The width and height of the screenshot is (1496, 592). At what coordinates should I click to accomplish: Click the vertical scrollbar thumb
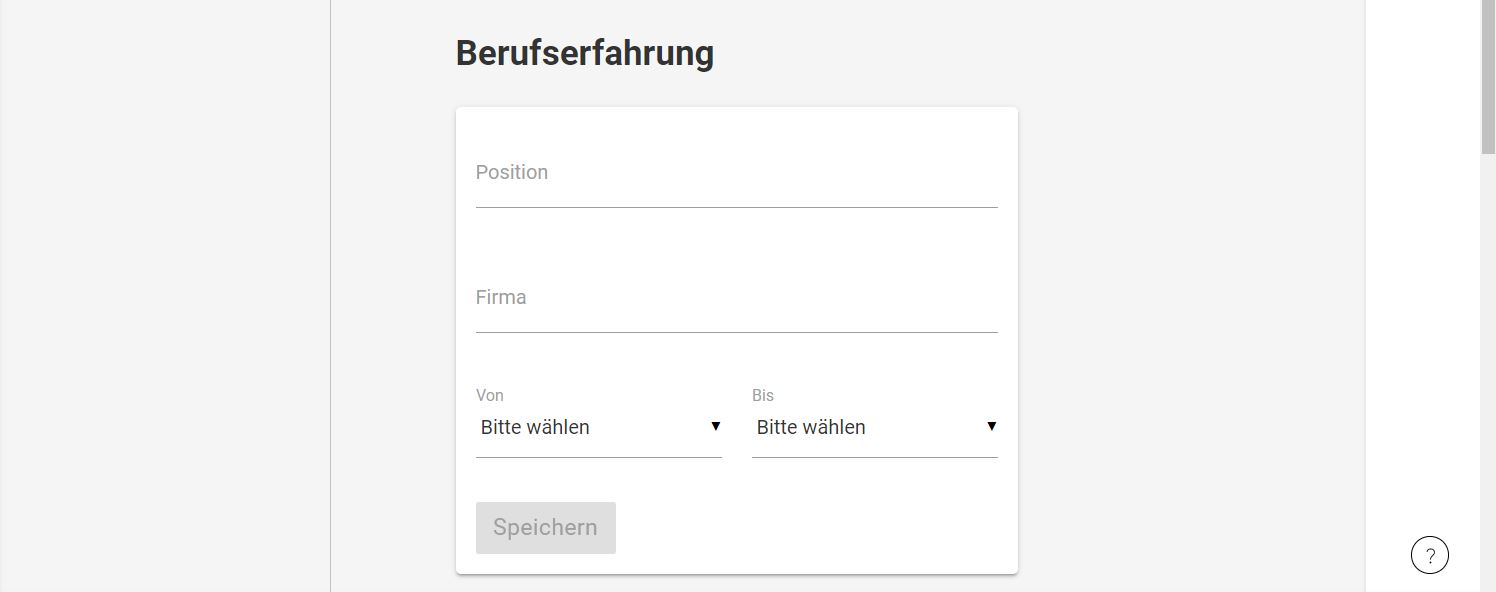(1488, 77)
